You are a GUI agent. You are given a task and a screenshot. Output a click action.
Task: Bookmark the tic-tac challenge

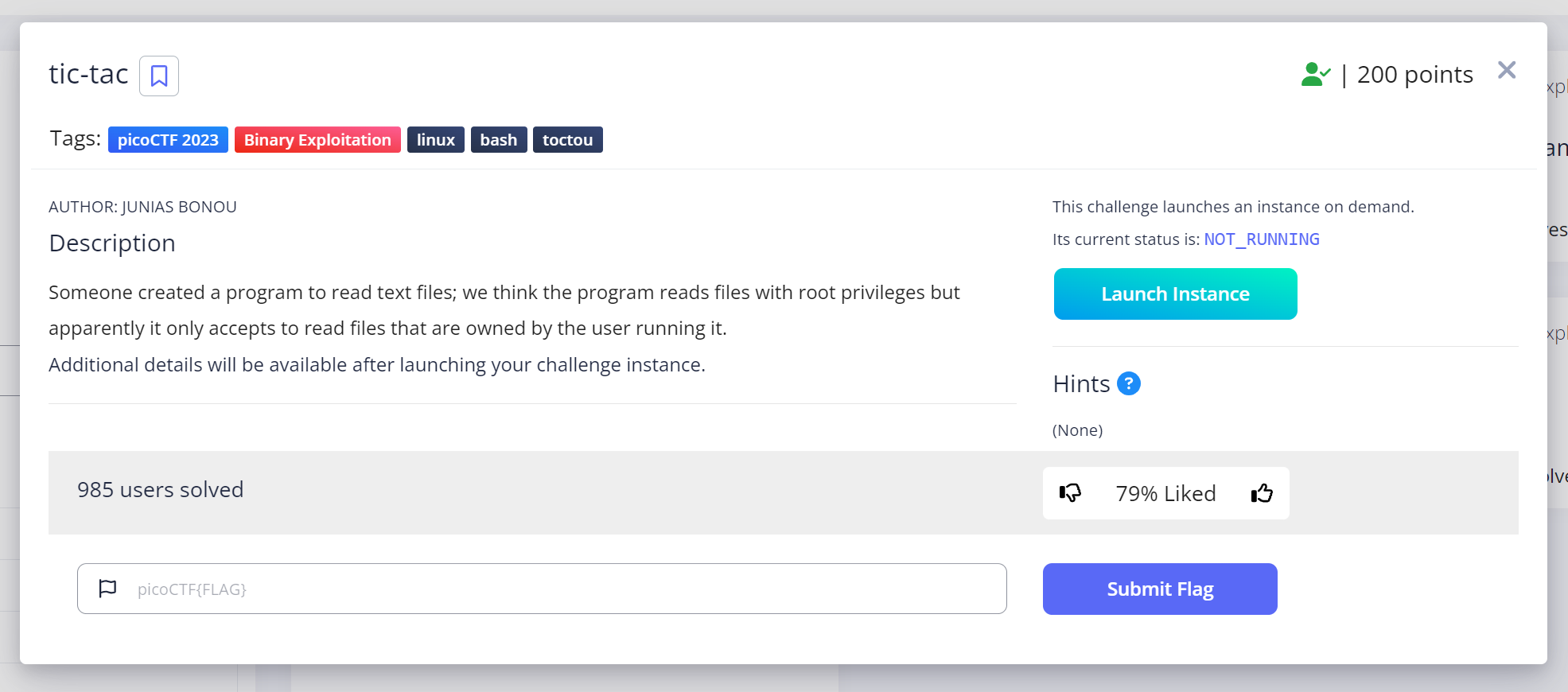point(159,76)
